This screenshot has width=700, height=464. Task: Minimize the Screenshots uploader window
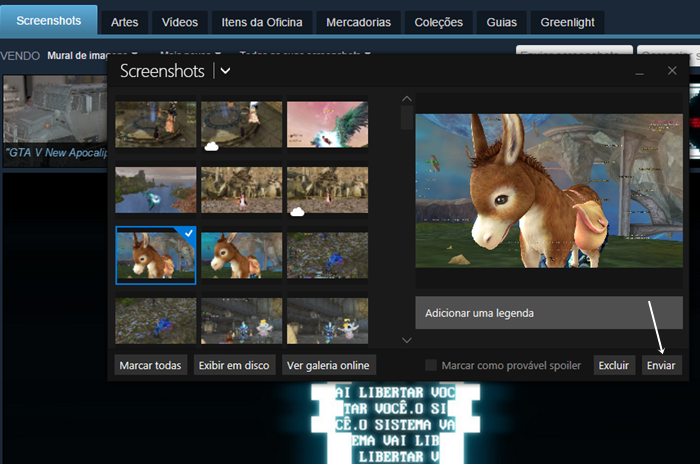(639, 71)
